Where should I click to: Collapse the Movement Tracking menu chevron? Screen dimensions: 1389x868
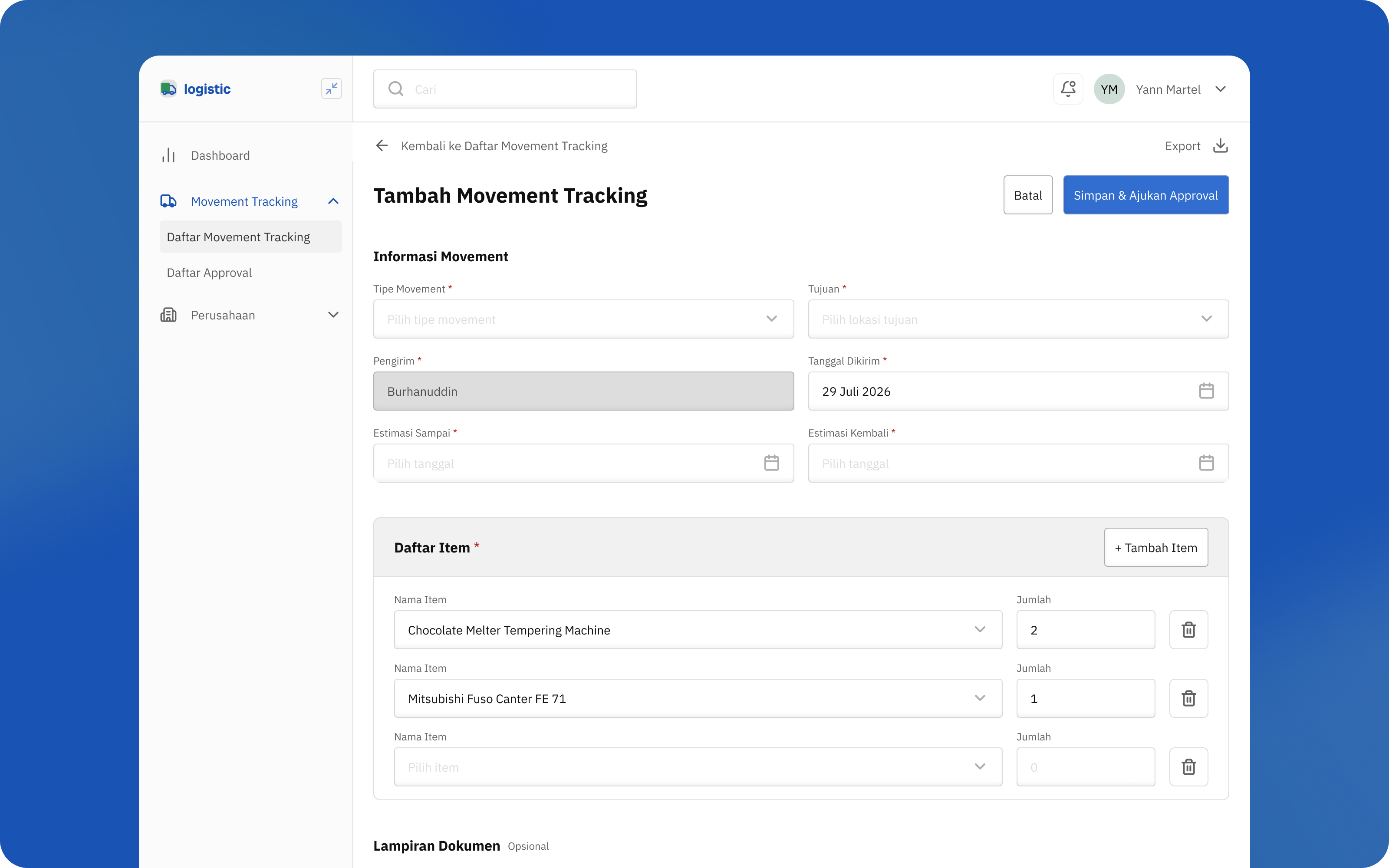coord(333,201)
